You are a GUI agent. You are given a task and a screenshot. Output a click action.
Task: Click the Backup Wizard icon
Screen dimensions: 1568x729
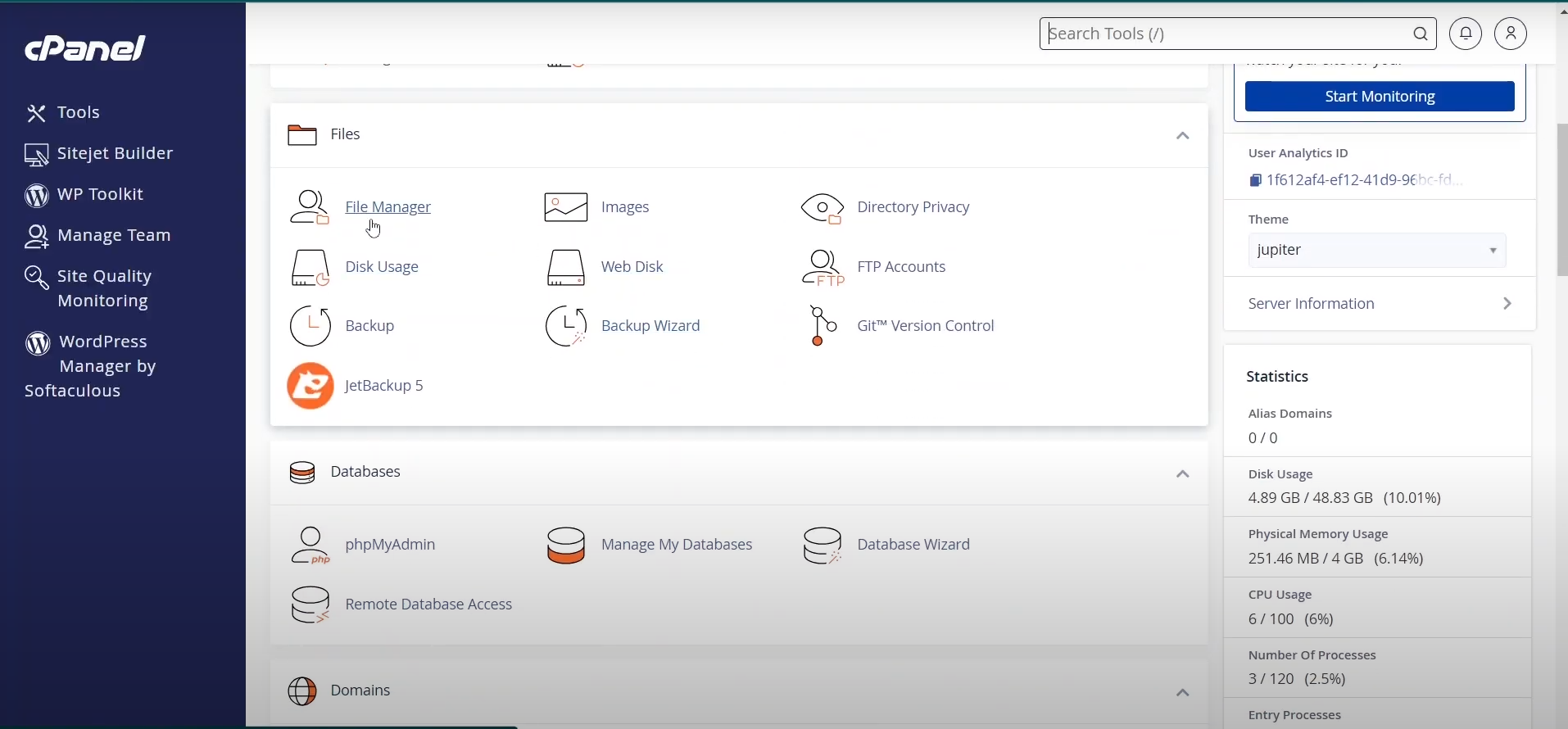[566, 326]
